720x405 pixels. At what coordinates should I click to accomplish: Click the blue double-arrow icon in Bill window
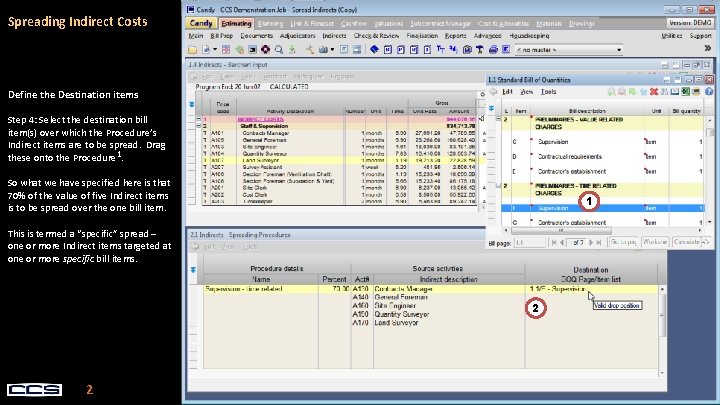(491, 109)
